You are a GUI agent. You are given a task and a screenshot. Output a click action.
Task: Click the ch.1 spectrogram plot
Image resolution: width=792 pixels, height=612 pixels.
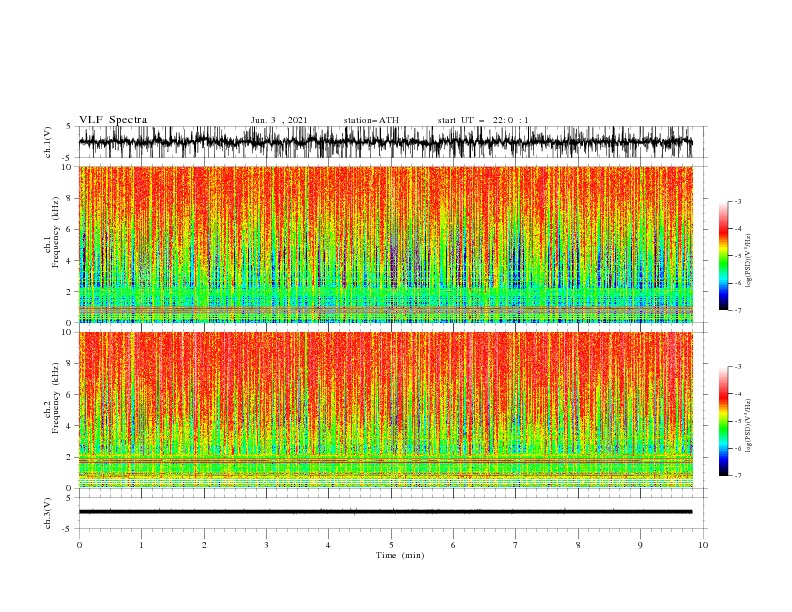pyautogui.click(x=385, y=244)
